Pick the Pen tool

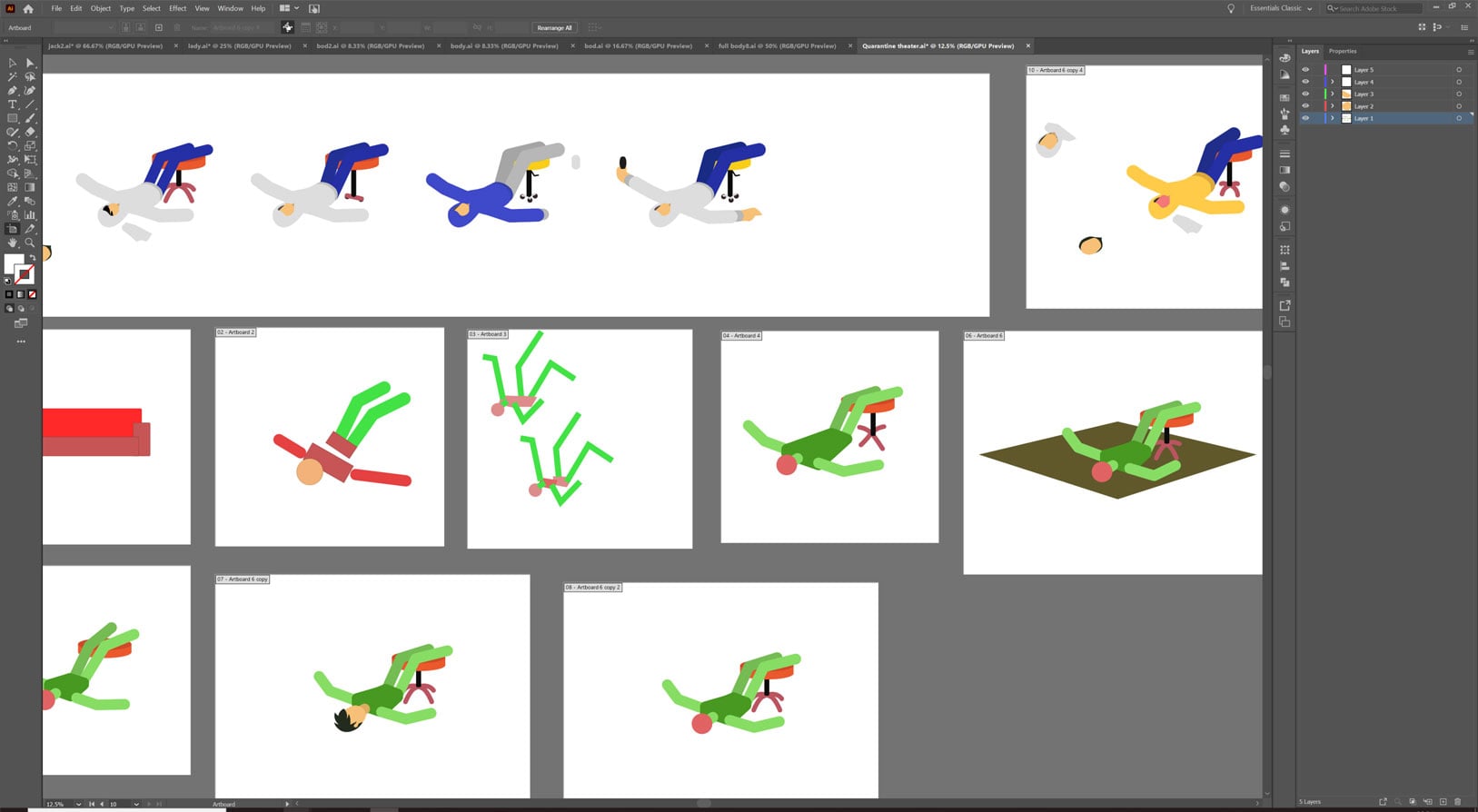pos(13,91)
